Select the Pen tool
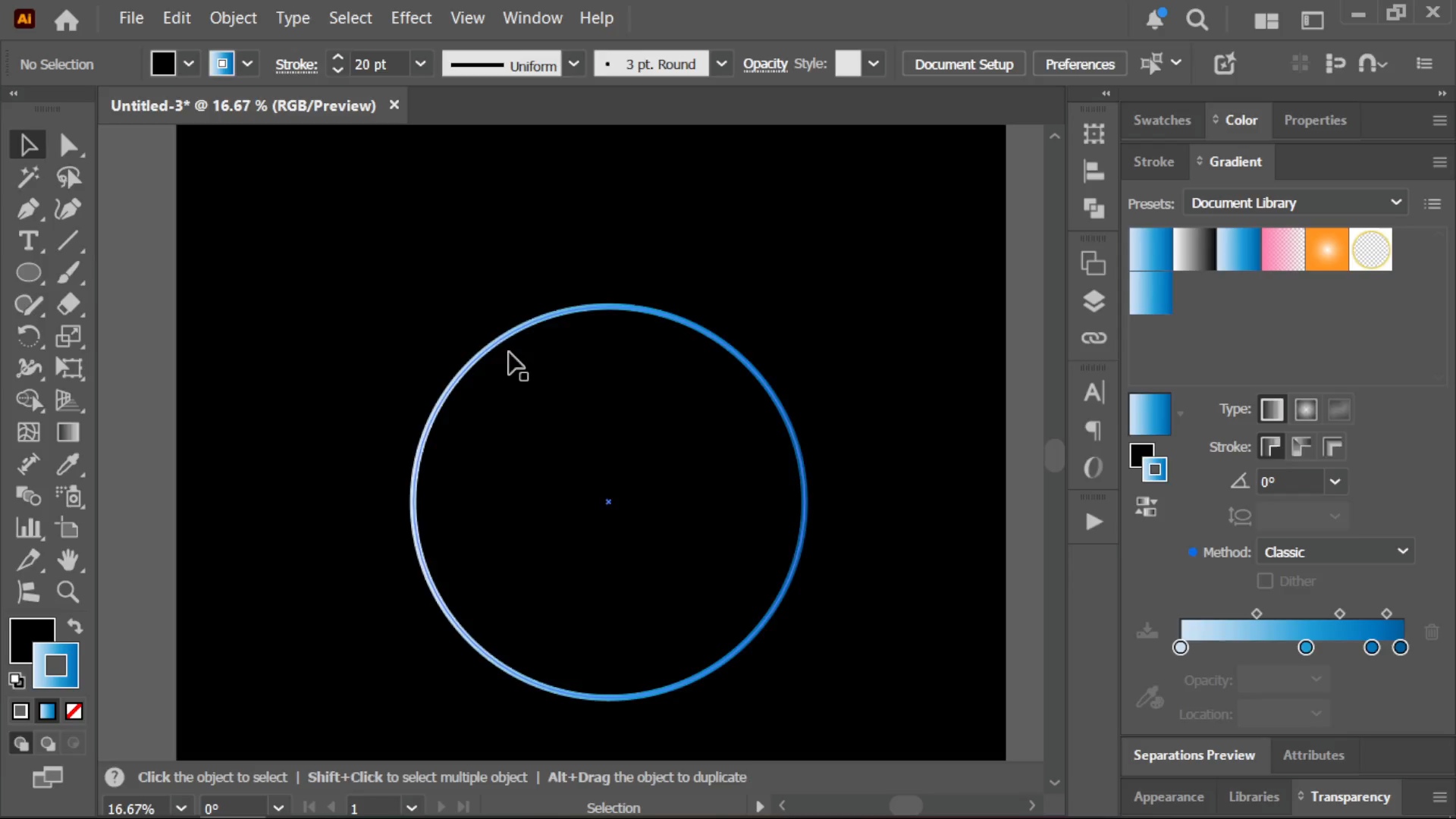The image size is (1456, 819). coord(28,209)
